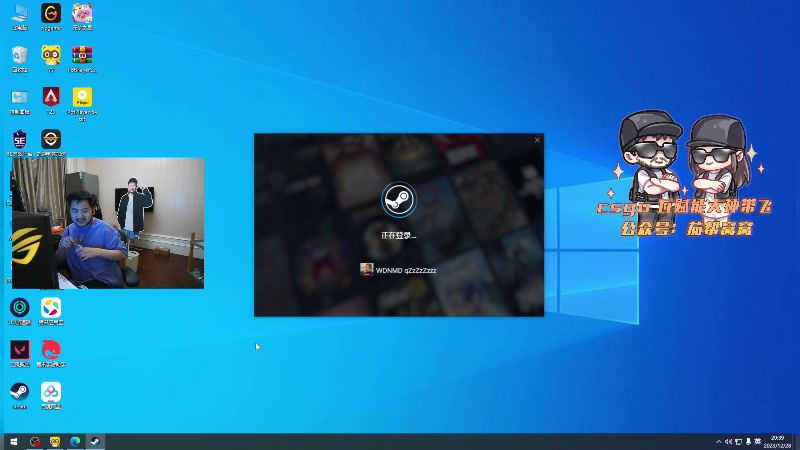Screen dimensions: 800x450
Task: Click the Steam logo in login window
Action: pyautogui.click(x=398, y=199)
